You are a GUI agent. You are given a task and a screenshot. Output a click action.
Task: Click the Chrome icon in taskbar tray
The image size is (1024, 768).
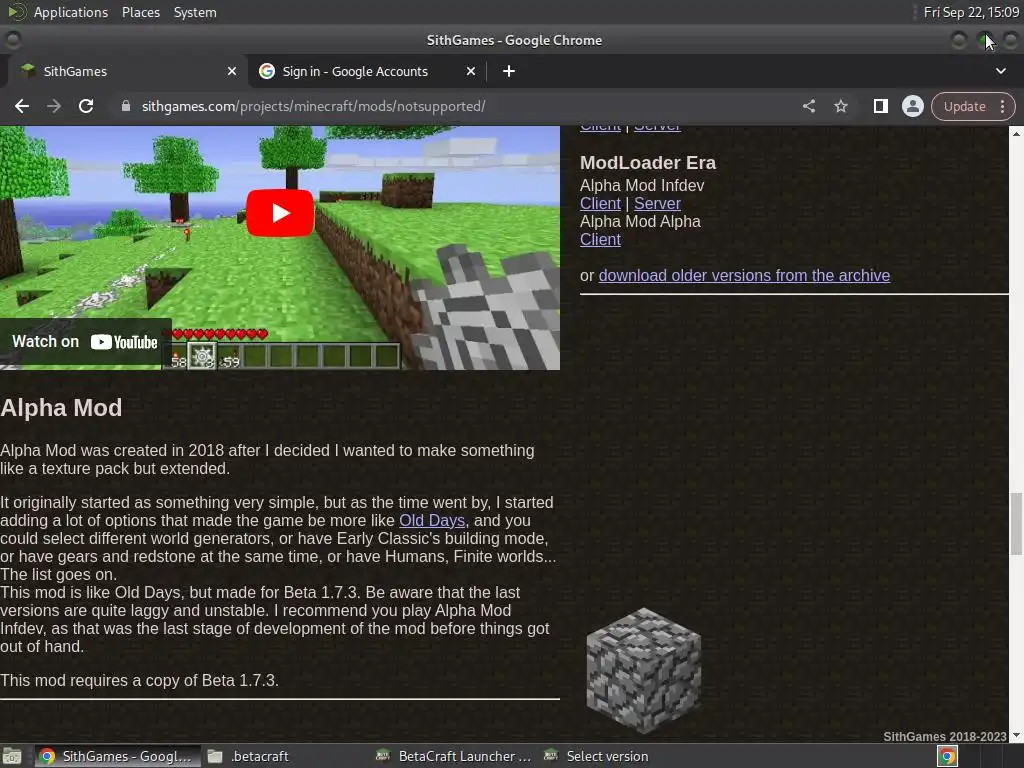(947, 756)
